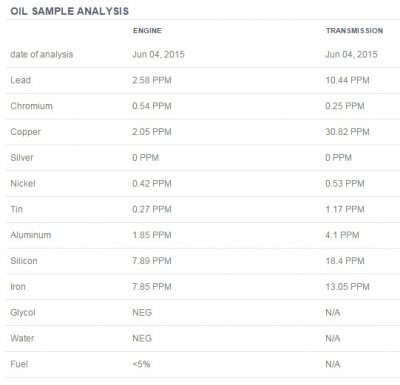Click the Chromium row label

click(31, 106)
